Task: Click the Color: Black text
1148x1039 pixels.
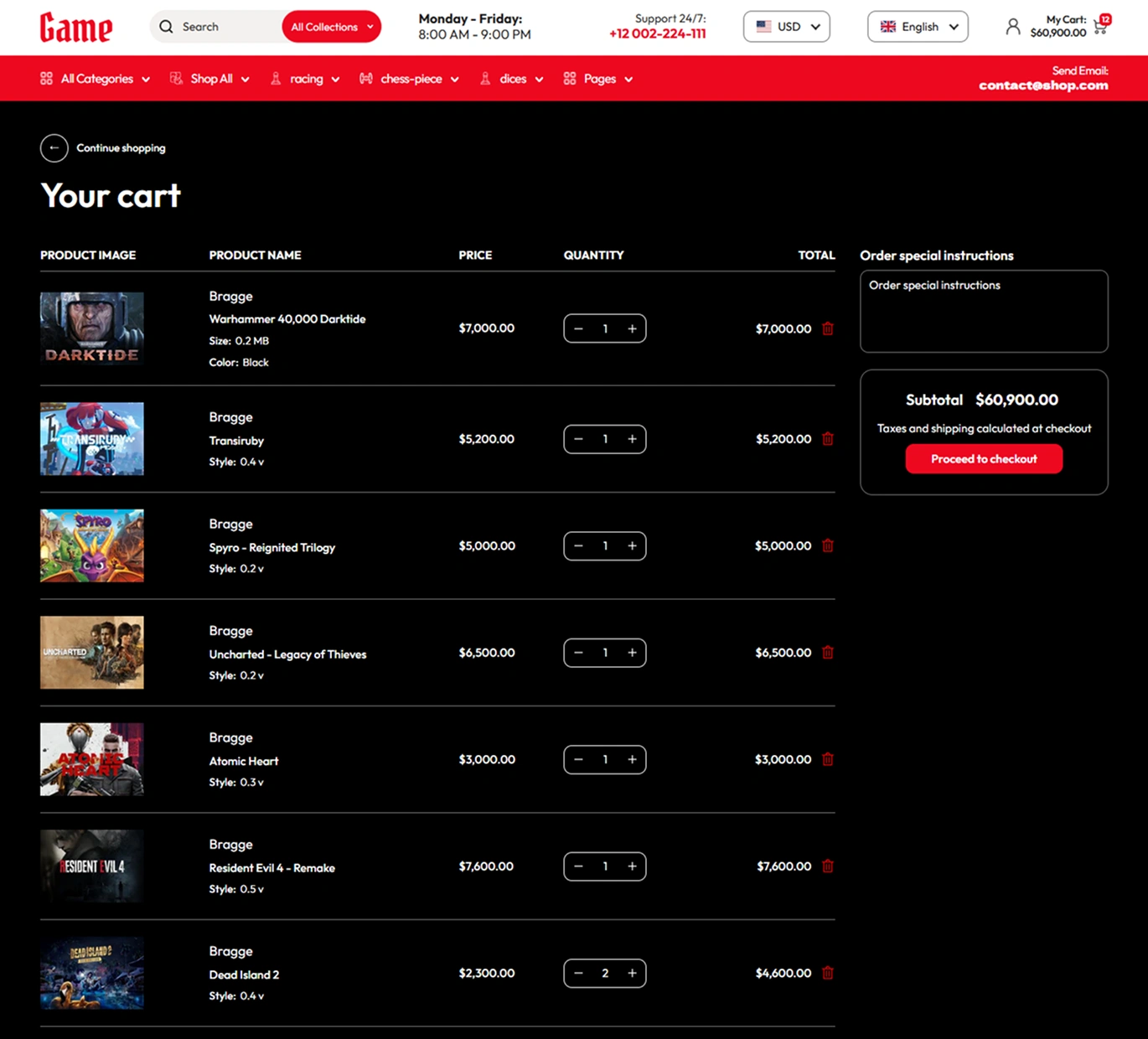Action: [x=239, y=363]
